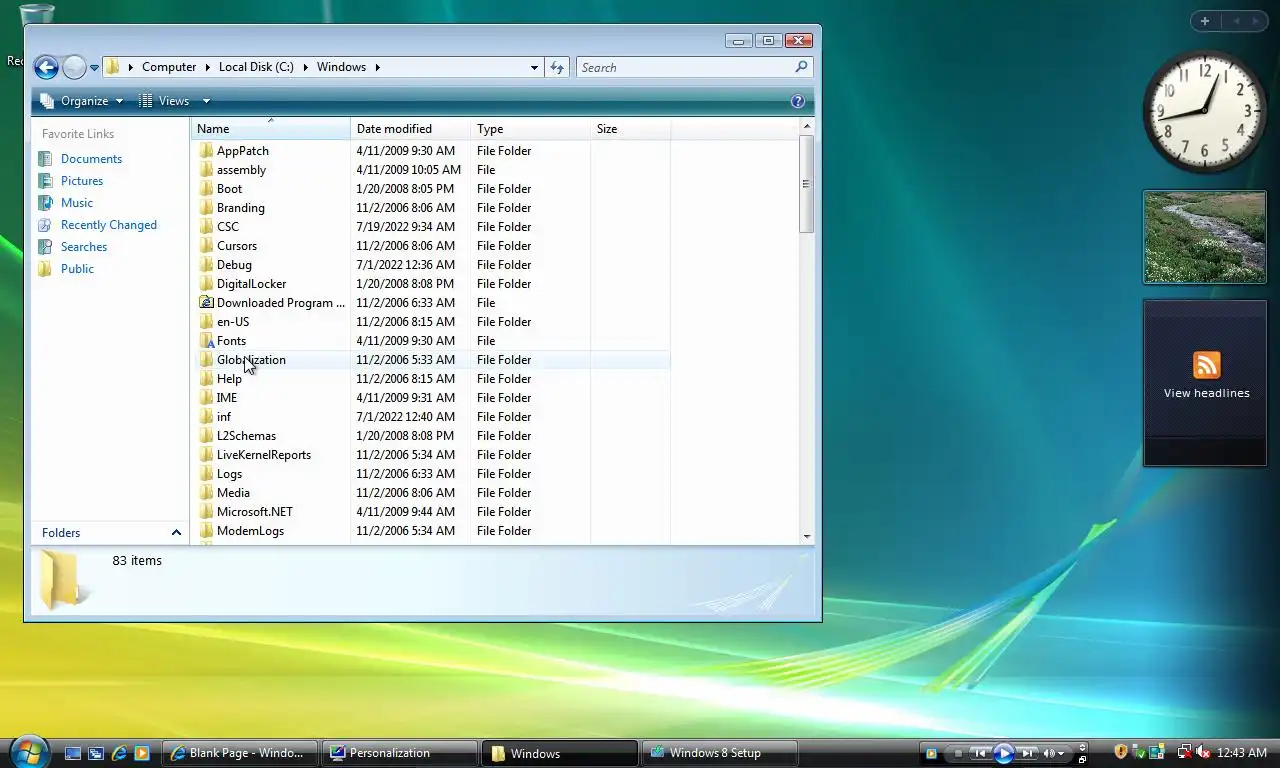Screen dimensions: 1280x768
Task: Open Searches in Favorite Links
Action: click(x=84, y=247)
